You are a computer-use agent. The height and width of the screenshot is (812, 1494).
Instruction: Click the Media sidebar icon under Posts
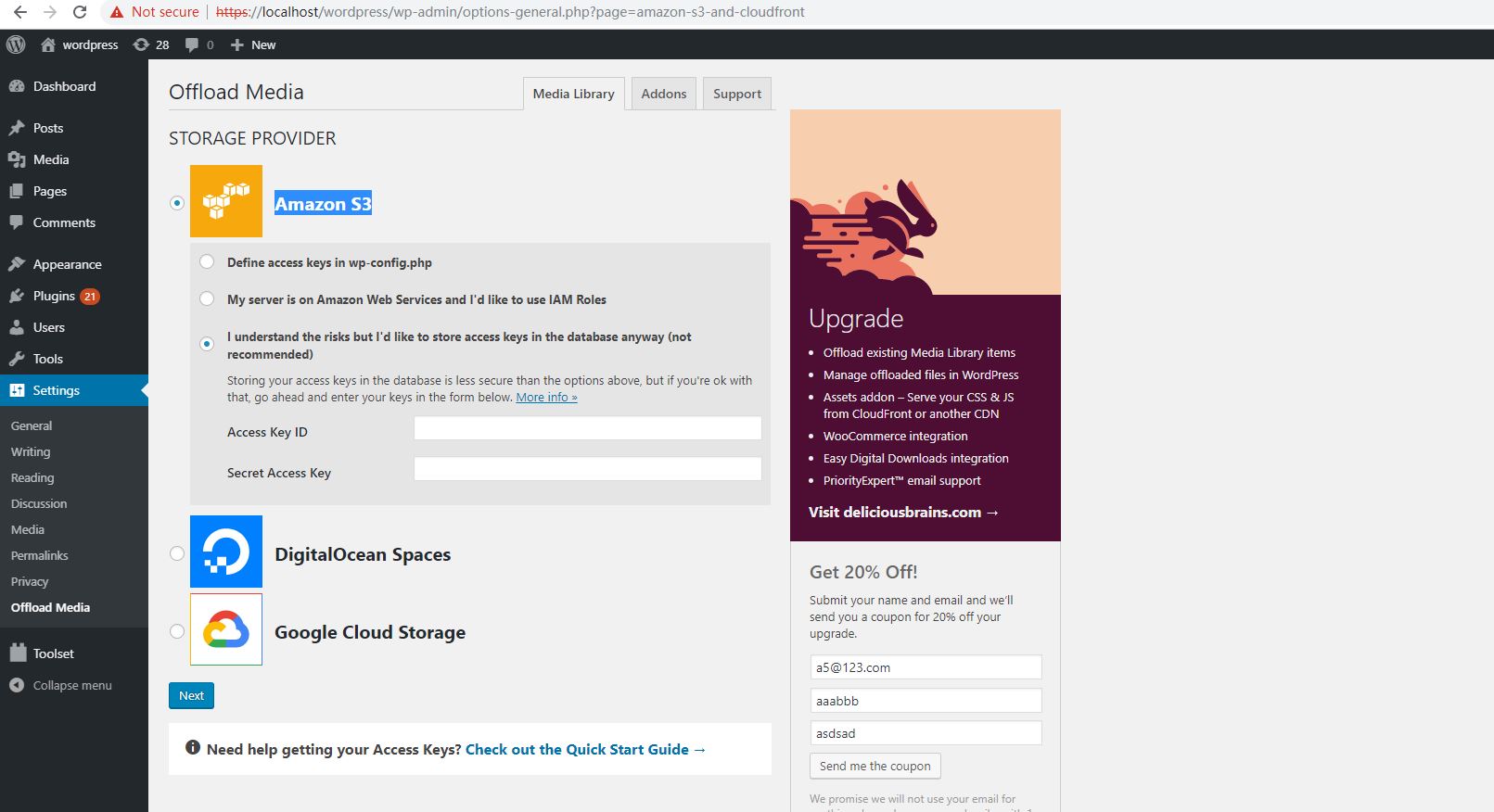17,159
